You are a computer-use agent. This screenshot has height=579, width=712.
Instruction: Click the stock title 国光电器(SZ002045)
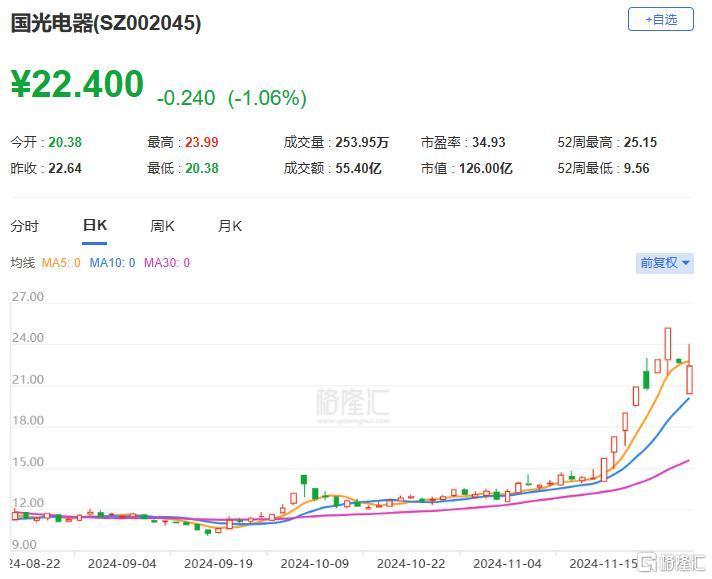point(106,23)
